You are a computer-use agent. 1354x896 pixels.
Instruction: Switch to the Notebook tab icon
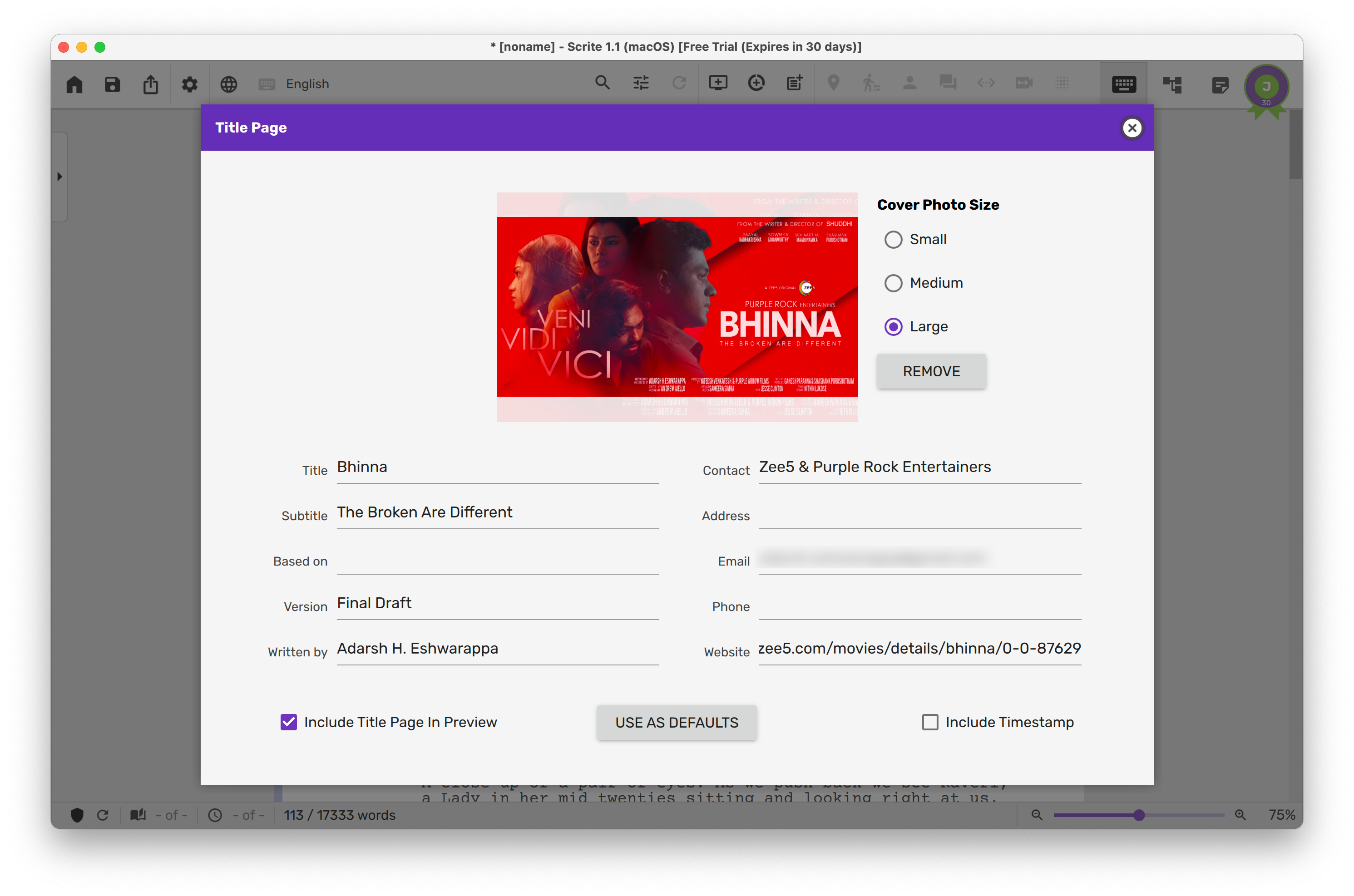click(1220, 84)
